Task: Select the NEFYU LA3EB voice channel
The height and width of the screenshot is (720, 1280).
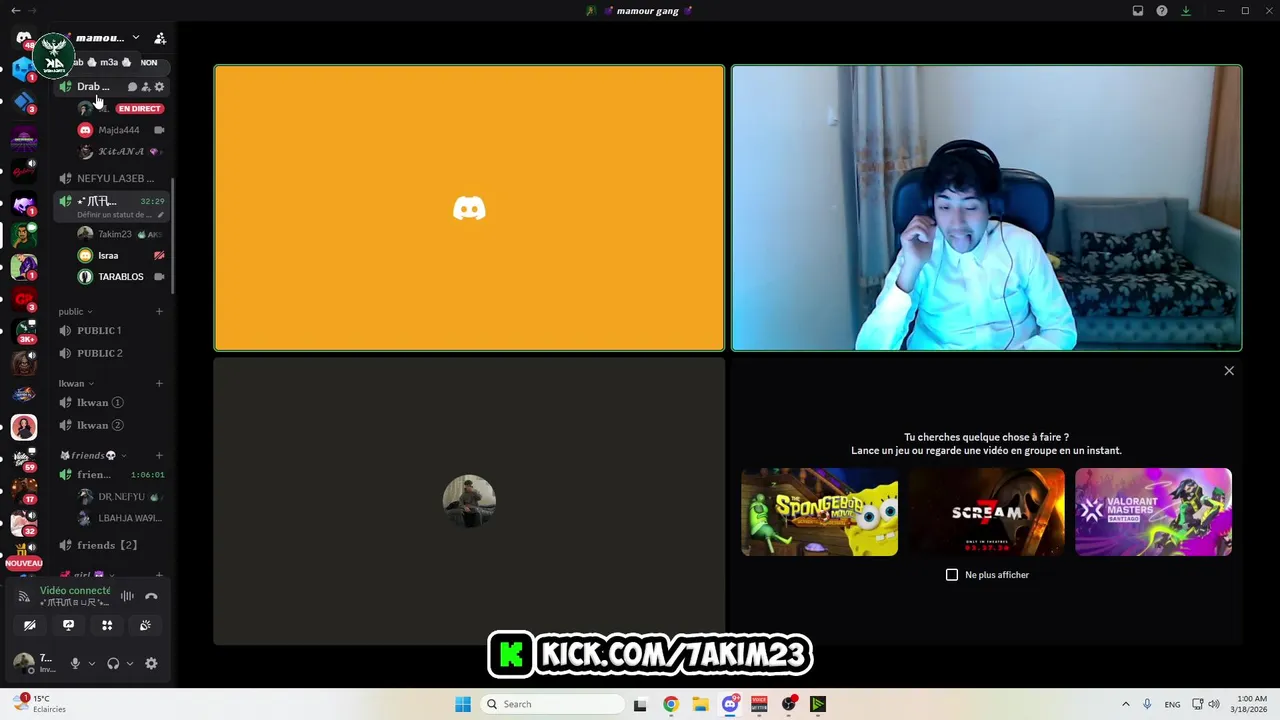Action: [x=112, y=178]
